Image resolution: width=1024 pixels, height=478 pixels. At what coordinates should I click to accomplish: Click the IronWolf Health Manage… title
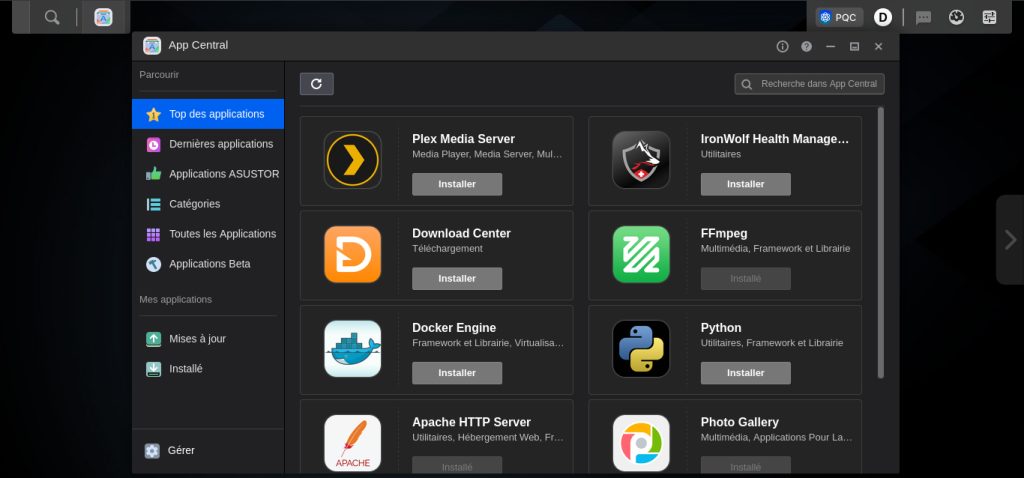coord(775,139)
